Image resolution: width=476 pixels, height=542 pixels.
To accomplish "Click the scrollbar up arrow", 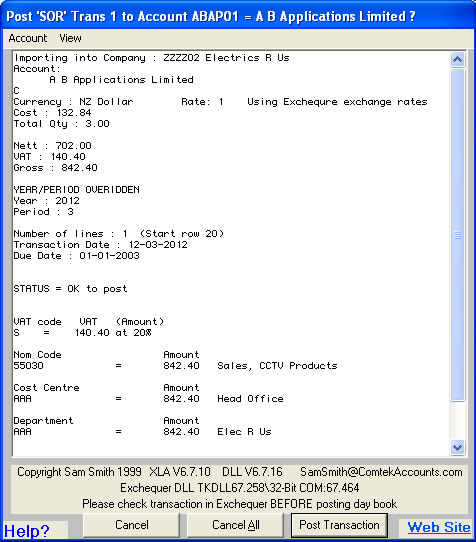I will [x=457, y=60].
